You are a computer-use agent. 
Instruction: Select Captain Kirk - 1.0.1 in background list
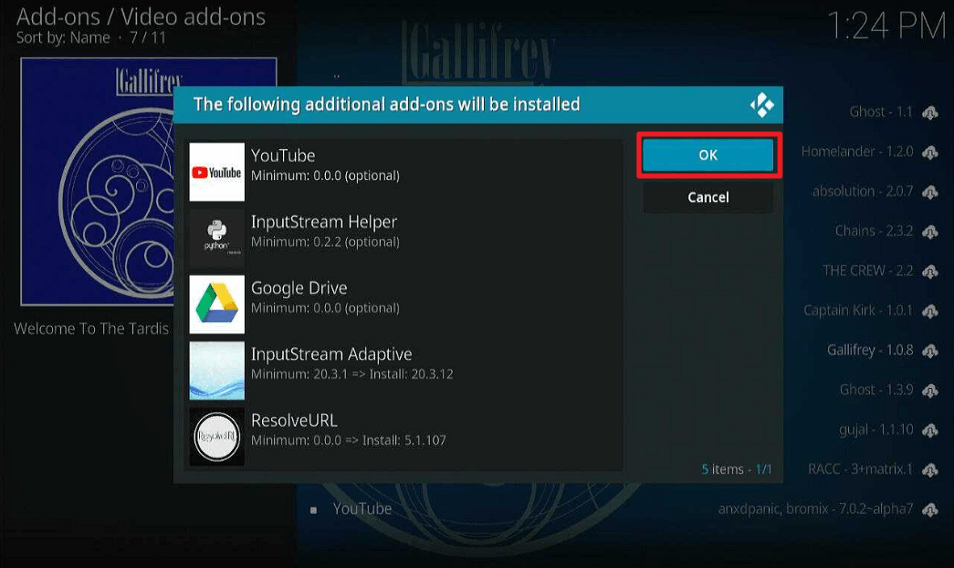tap(858, 310)
